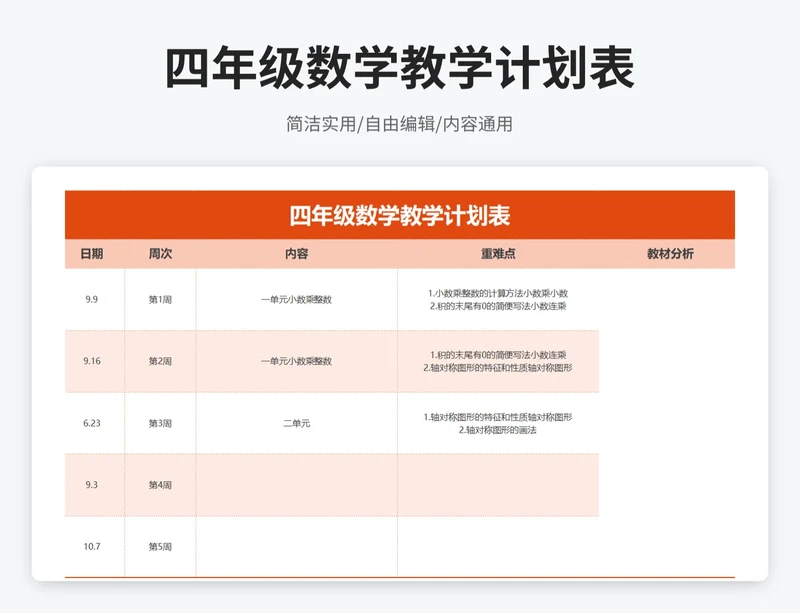Select the empty 重难点 cell in 第4周 row
The height and width of the screenshot is (613, 800).
tap(498, 485)
